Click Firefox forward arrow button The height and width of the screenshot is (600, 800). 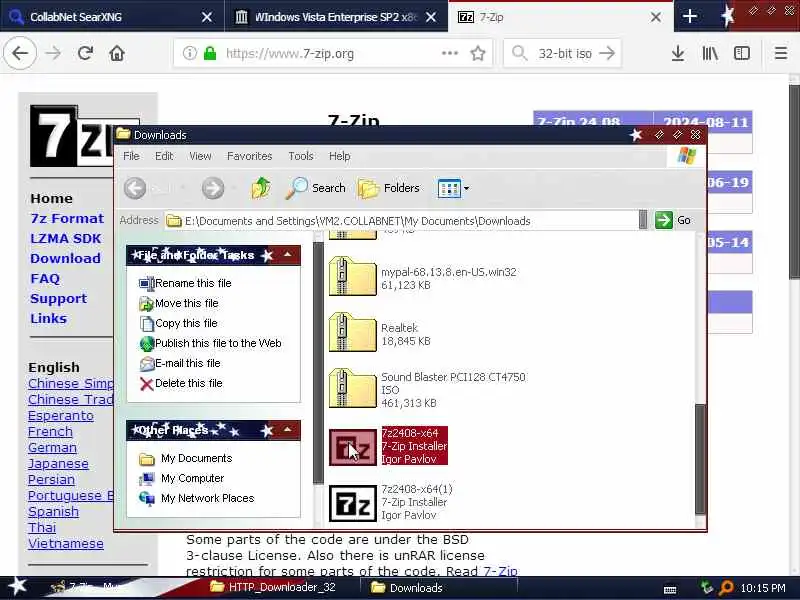tap(53, 53)
